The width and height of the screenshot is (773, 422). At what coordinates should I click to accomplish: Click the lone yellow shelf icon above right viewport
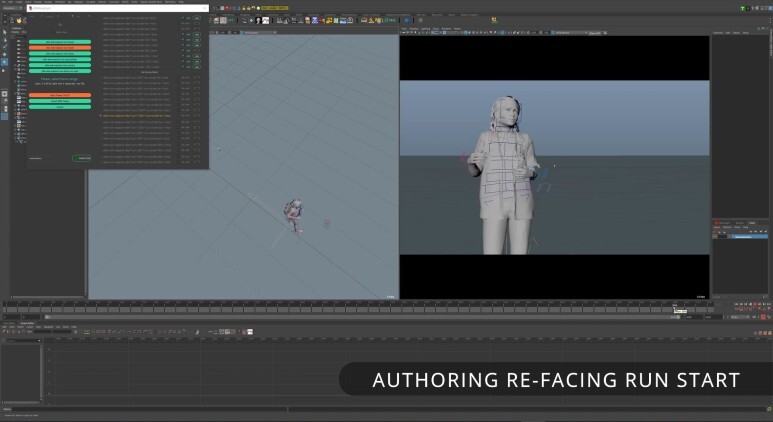(494, 20)
